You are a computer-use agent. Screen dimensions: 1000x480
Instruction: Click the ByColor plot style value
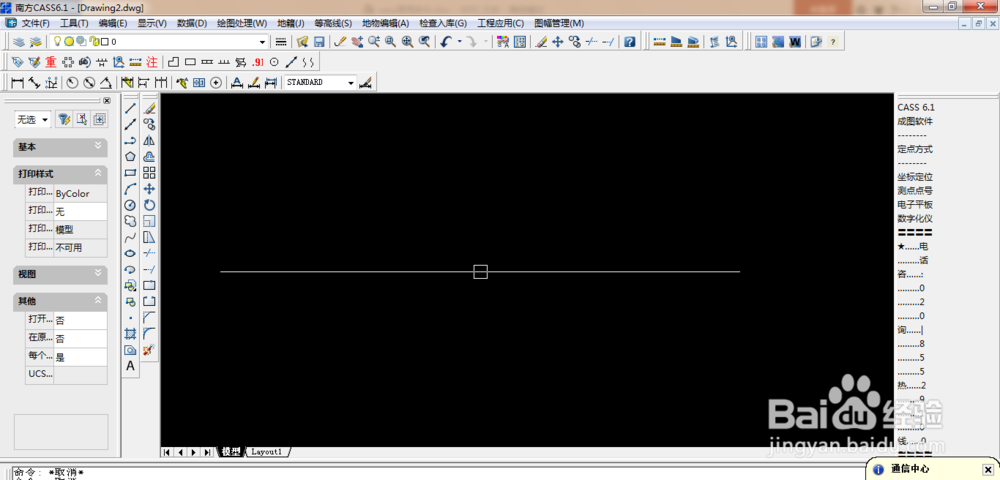coord(80,193)
